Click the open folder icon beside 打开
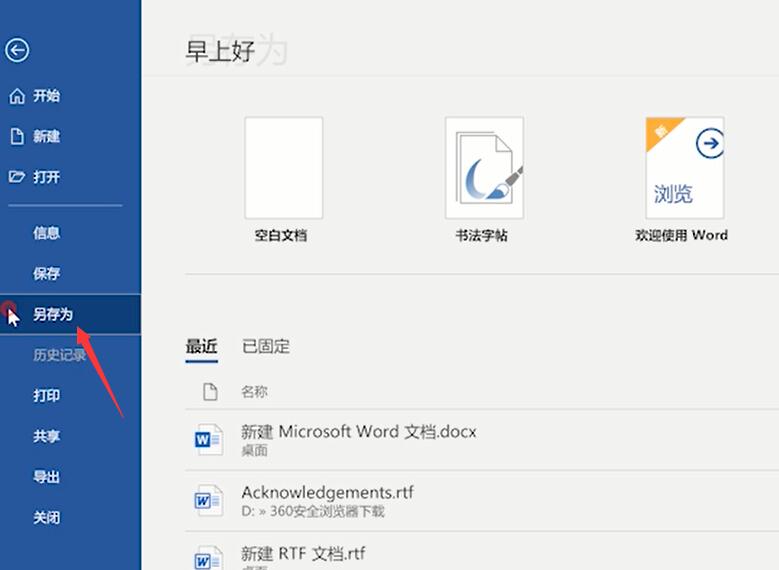Image resolution: width=779 pixels, height=570 pixels. point(16,176)
